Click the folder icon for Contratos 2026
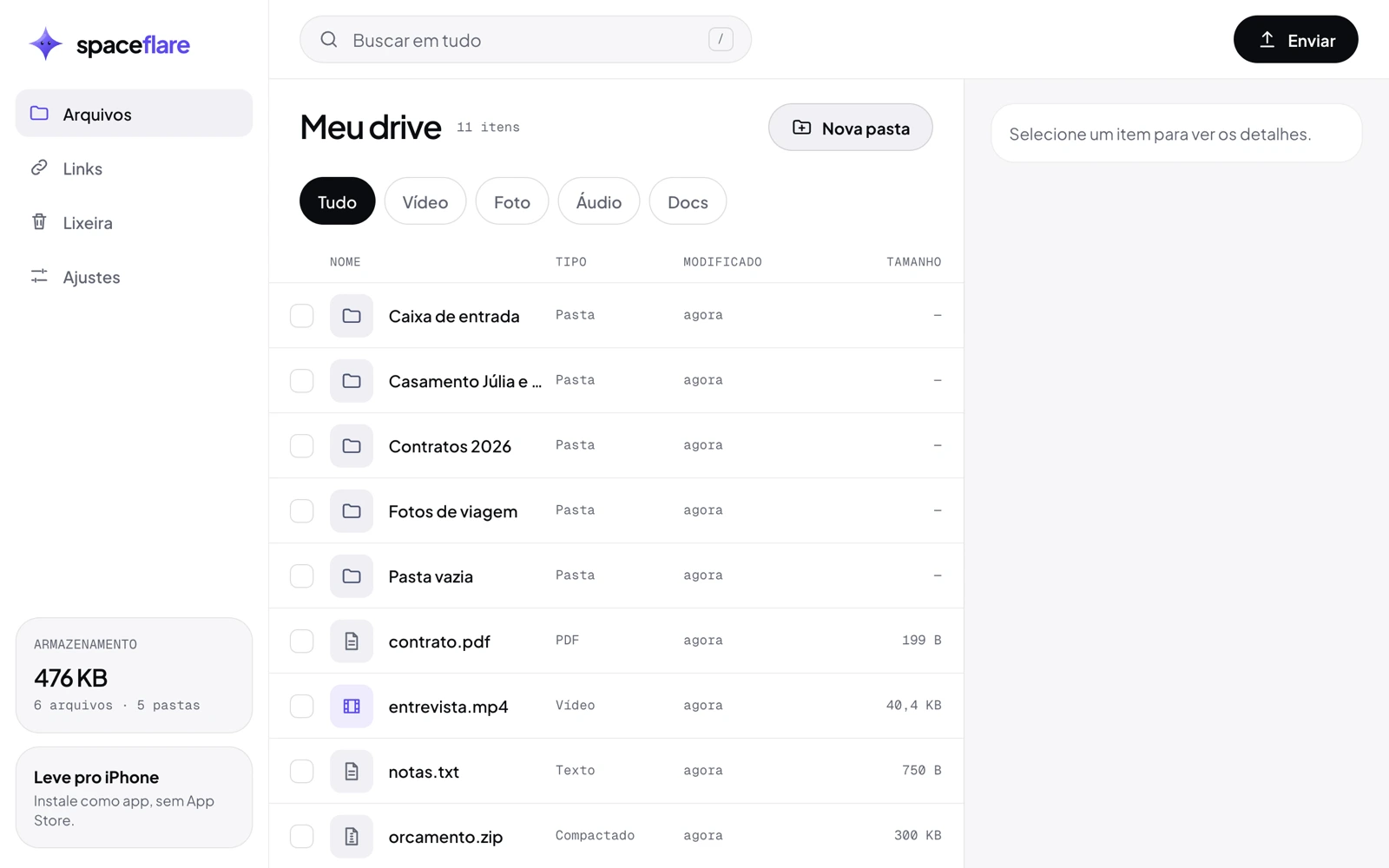Viewport: 1389px width, 868px height. 352,446
